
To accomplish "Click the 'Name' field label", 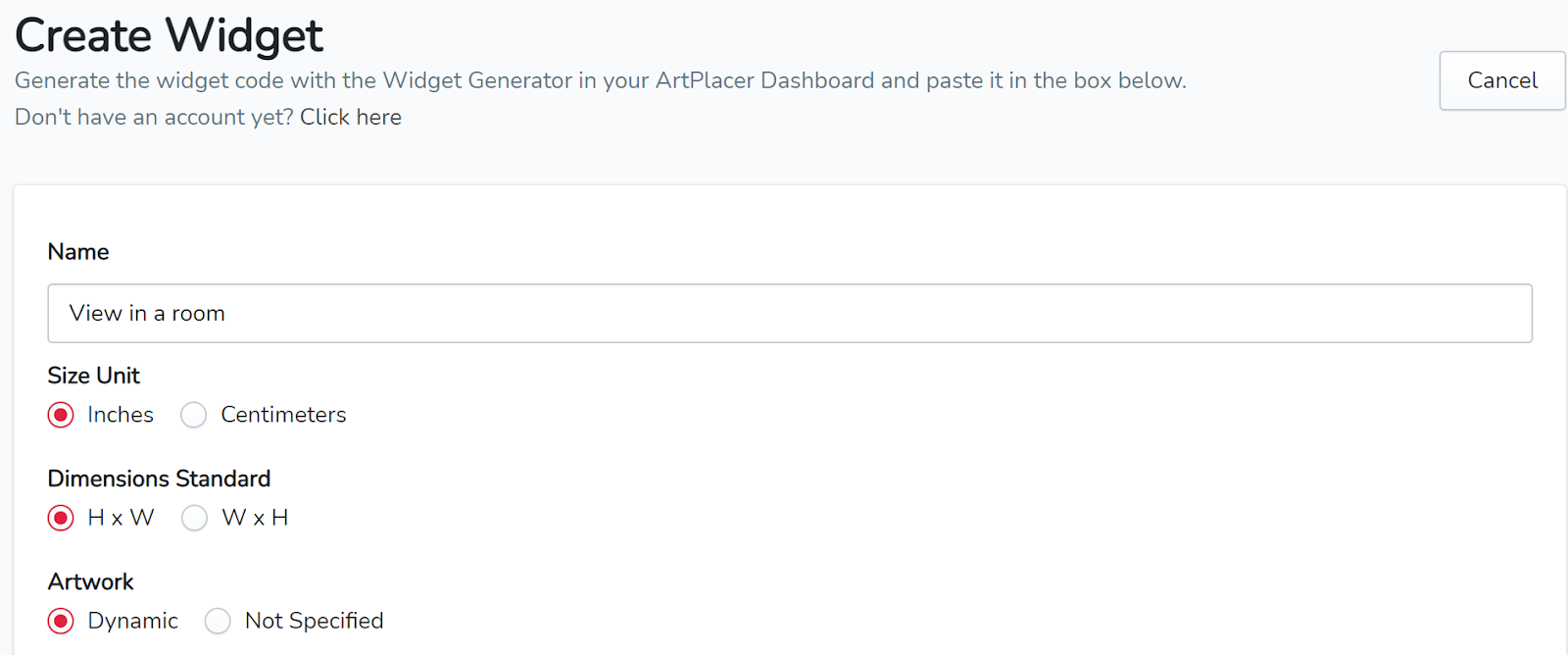I will click(x=78, y=252).
